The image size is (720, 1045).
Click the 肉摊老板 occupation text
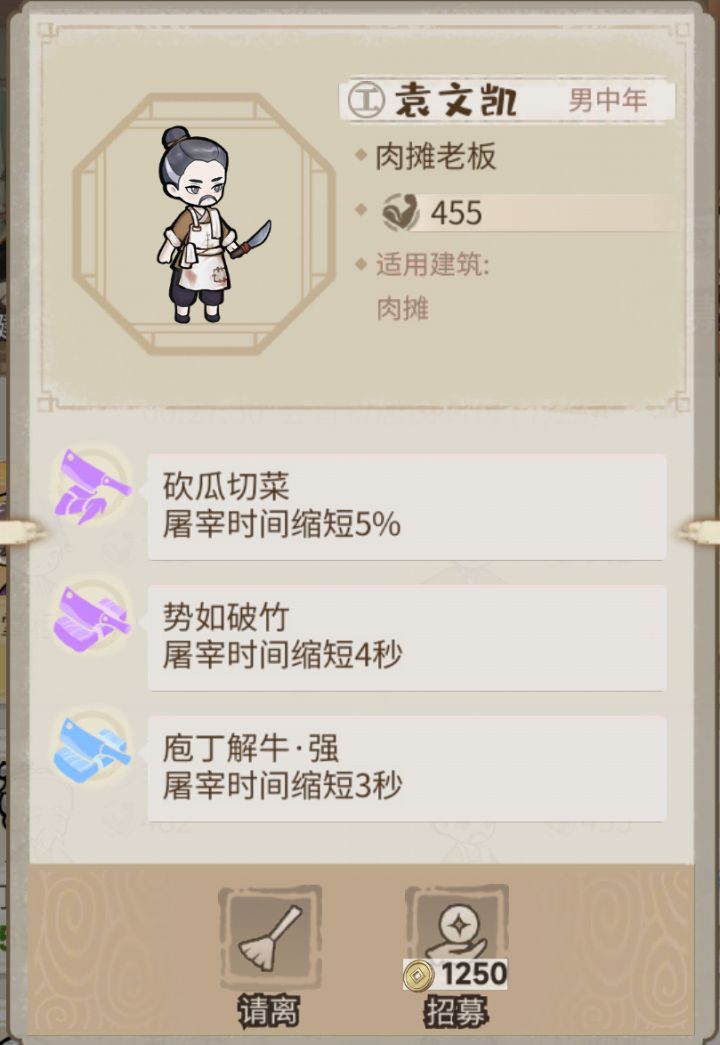tap(436, 157)
